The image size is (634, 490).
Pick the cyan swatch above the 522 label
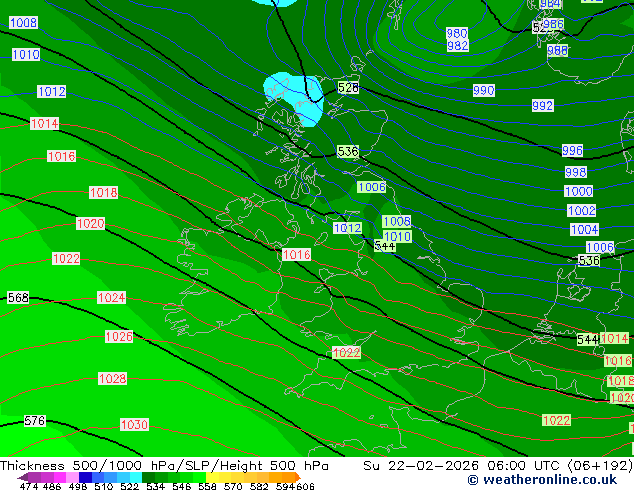[136, 477]
